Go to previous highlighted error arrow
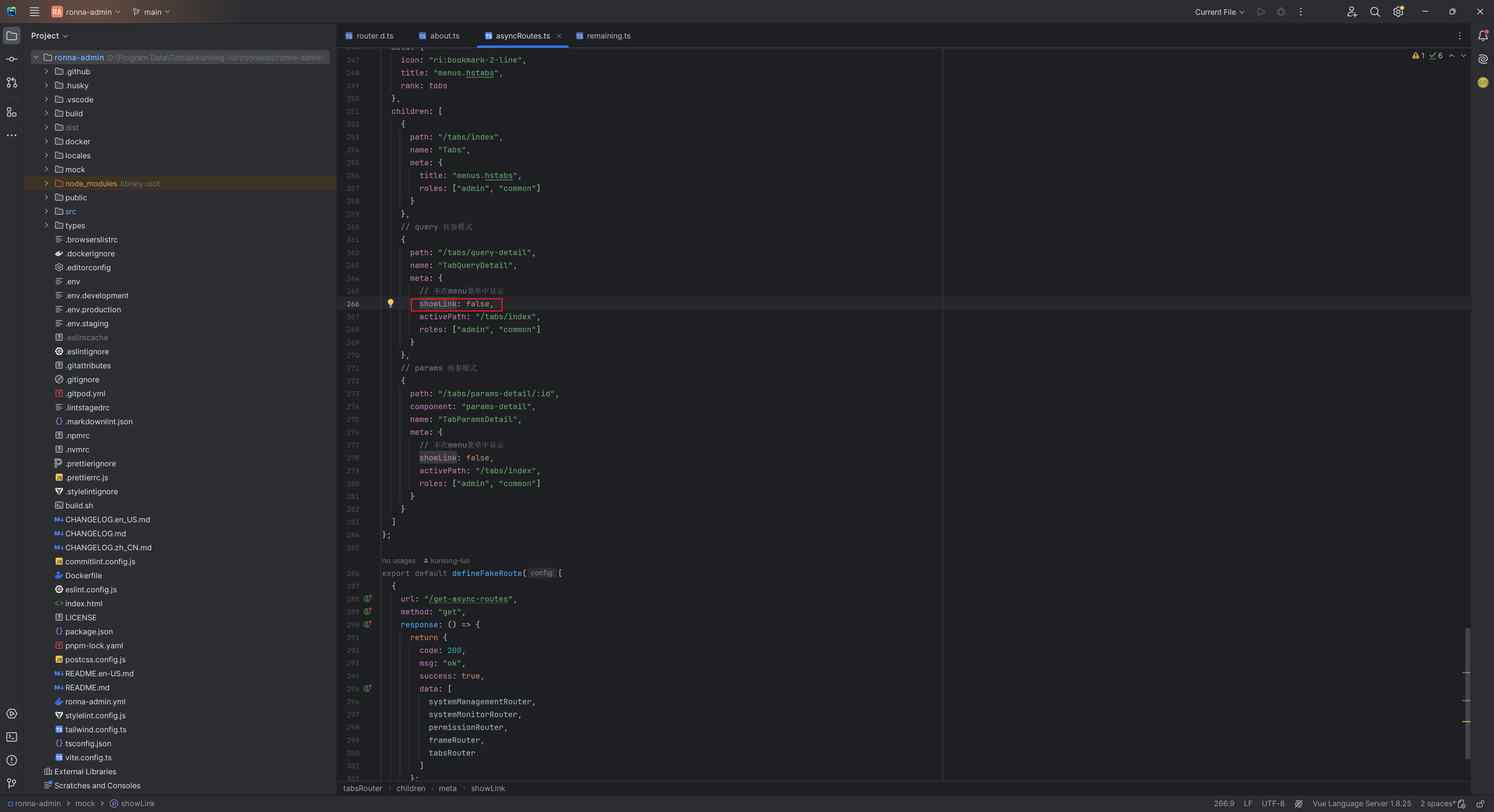Screen dimensions: 1494x812 1451,56
